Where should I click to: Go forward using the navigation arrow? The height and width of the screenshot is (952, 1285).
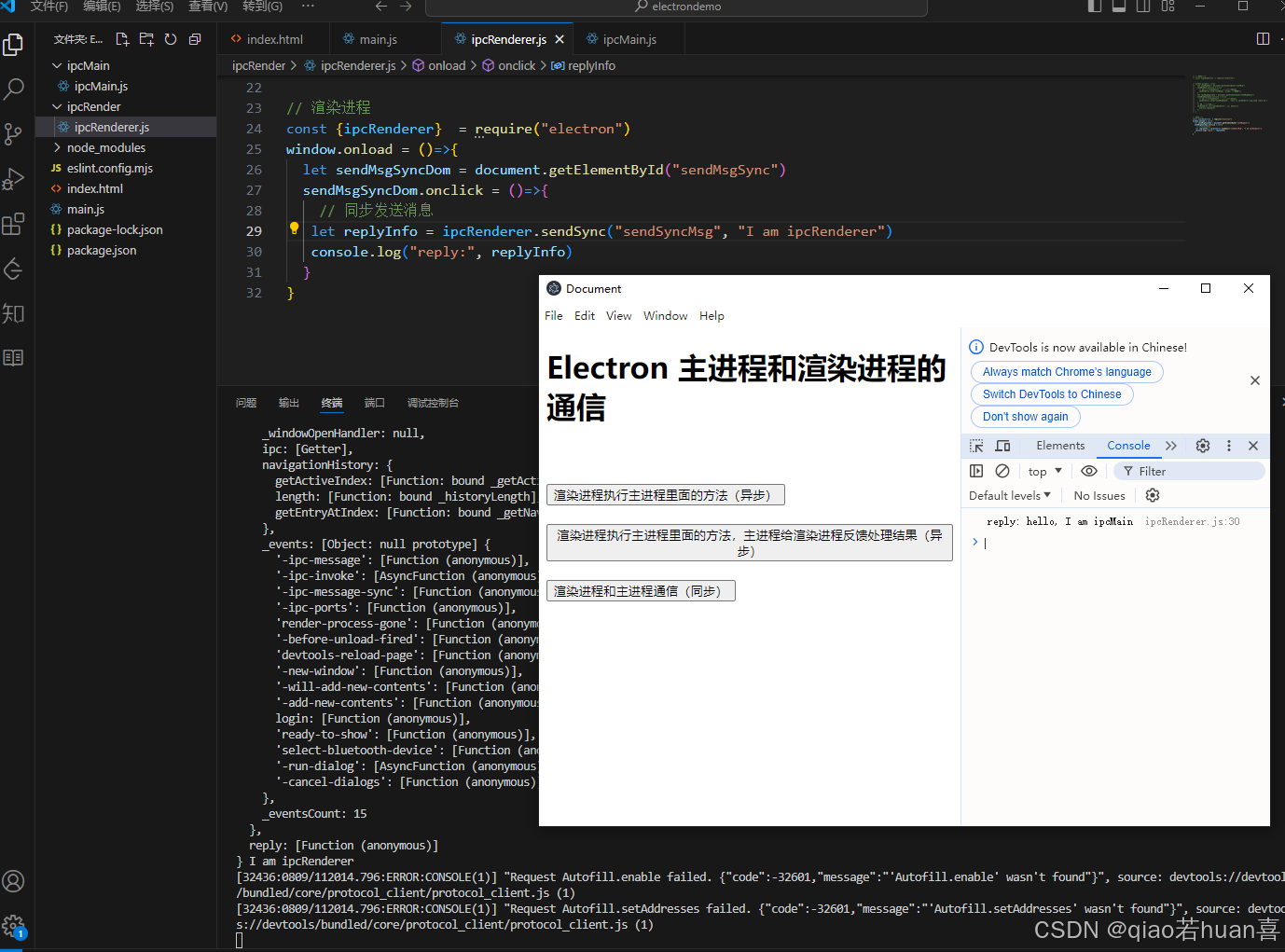(406, 7)
